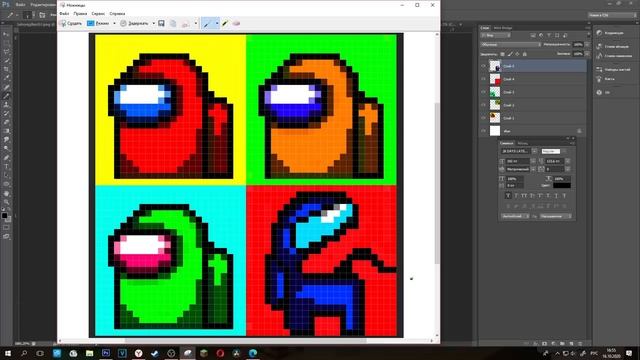Open the layer fill slider dropdown

(x=587, y=53)
